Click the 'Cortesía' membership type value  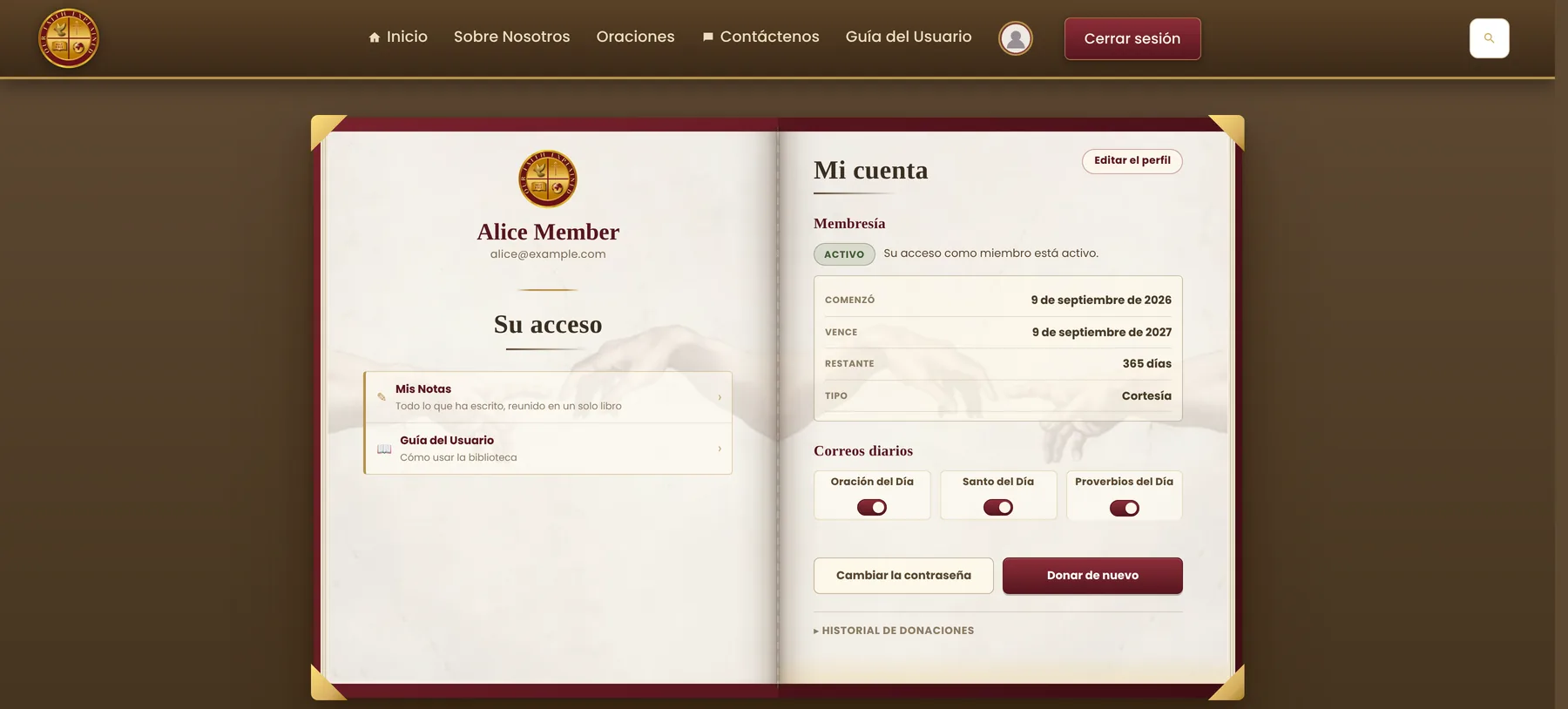(1146, 395)
